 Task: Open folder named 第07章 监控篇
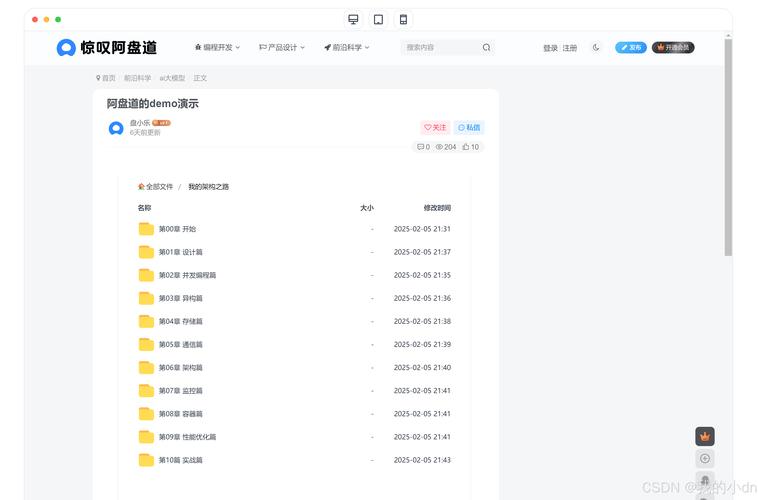point(181,391)
